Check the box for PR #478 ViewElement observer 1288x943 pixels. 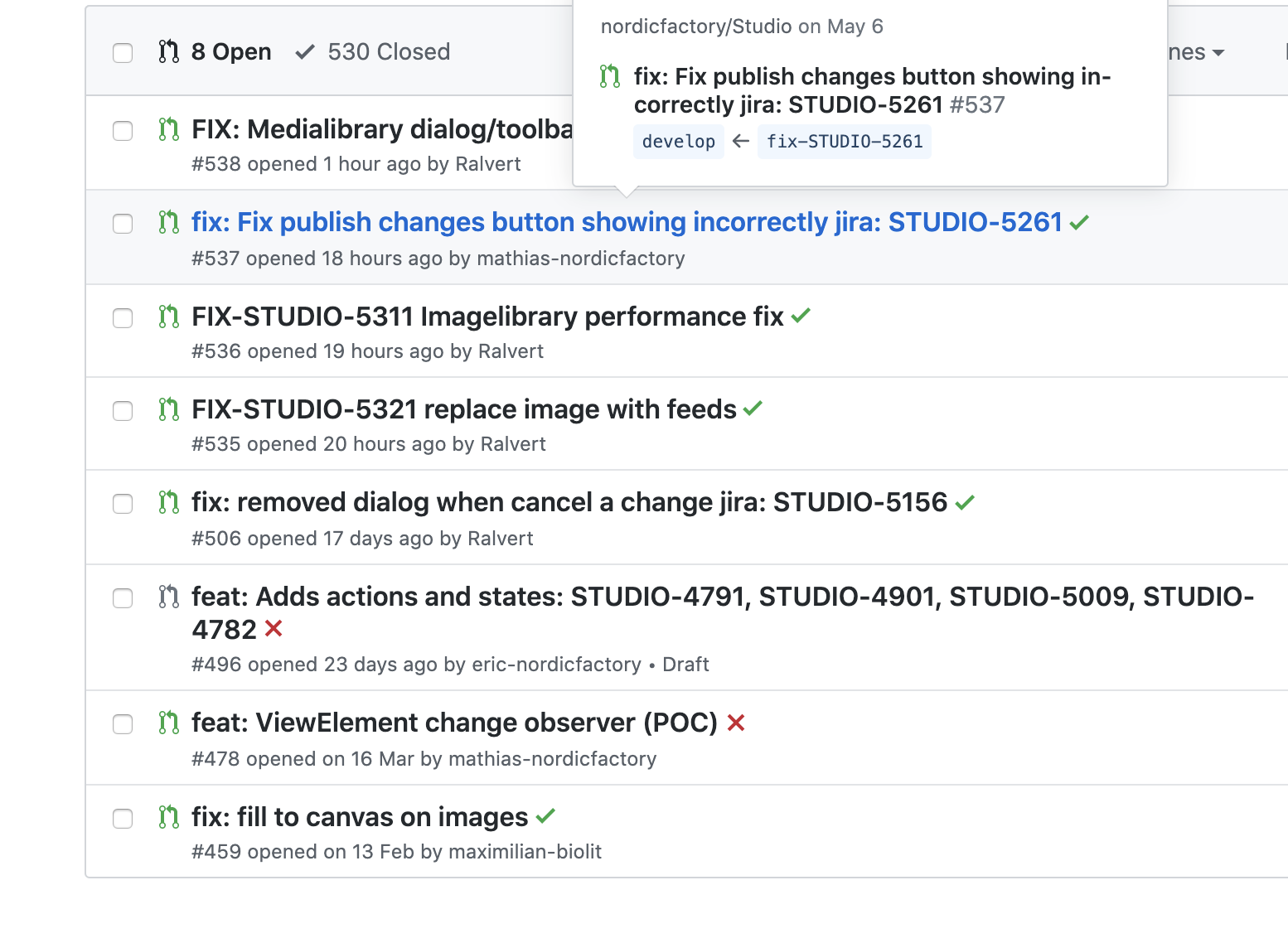coord(123,724)
